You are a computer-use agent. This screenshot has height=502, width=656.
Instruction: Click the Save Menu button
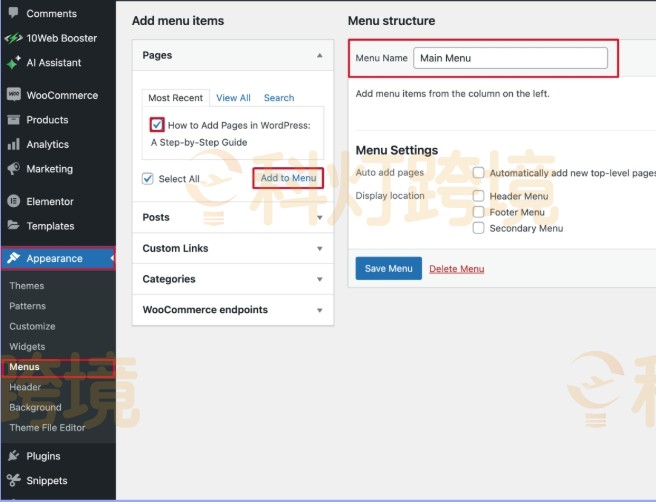point(388,269)
